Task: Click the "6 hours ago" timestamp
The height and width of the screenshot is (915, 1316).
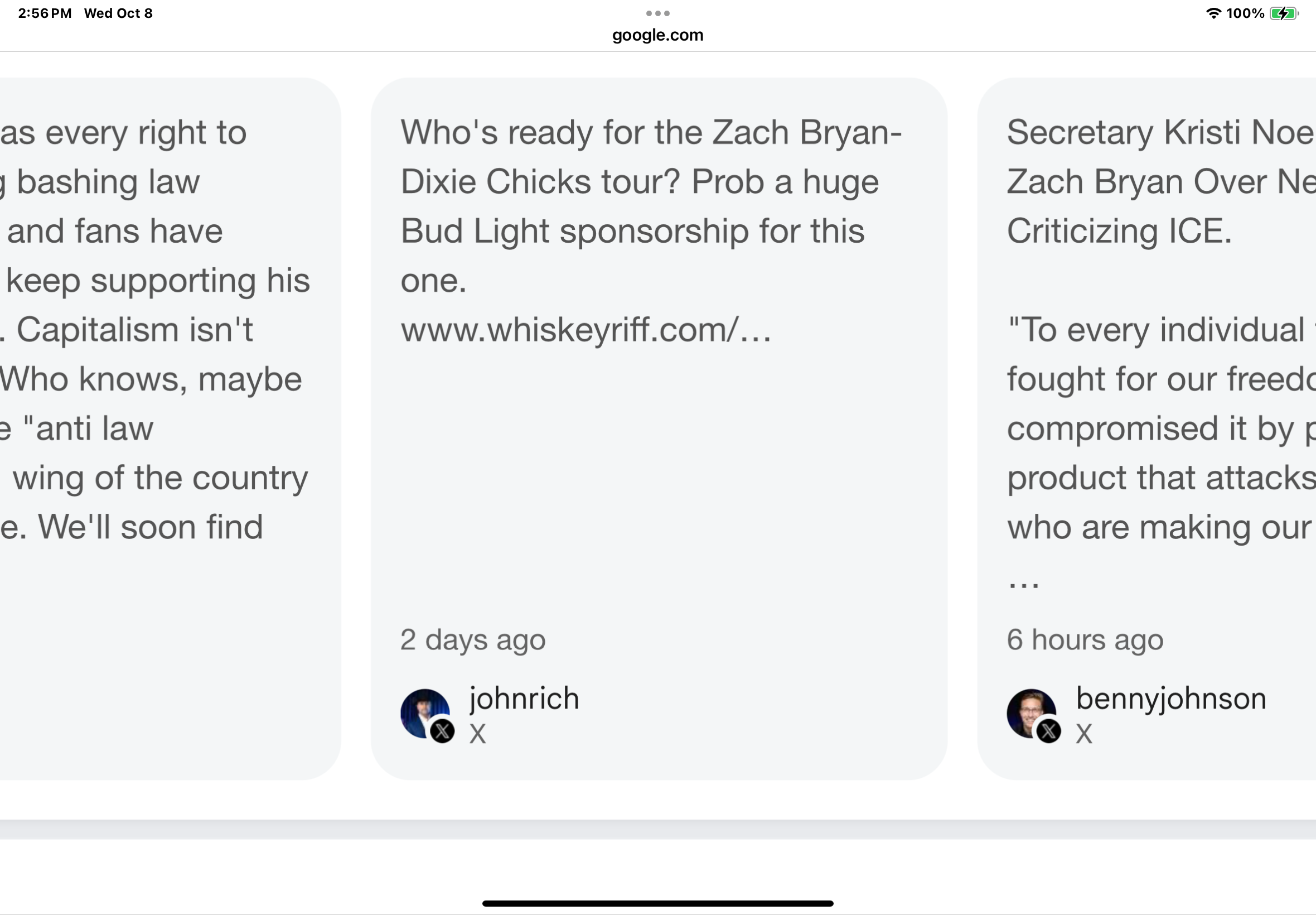Action: click(1085, 639)
